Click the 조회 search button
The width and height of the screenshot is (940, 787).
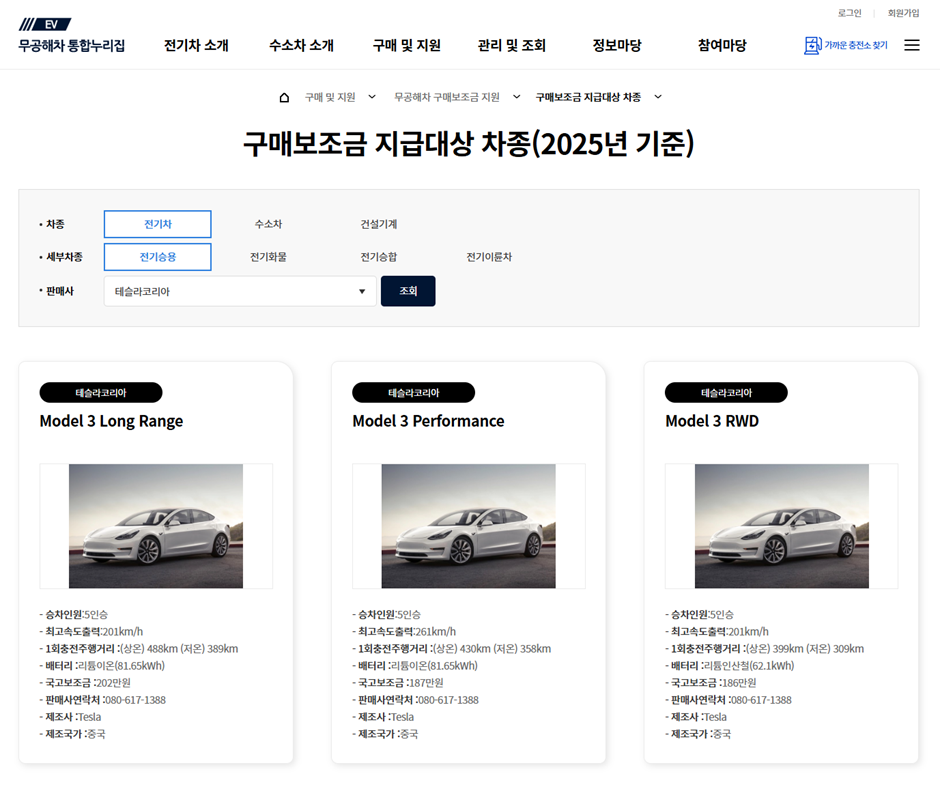pos(408,291)
